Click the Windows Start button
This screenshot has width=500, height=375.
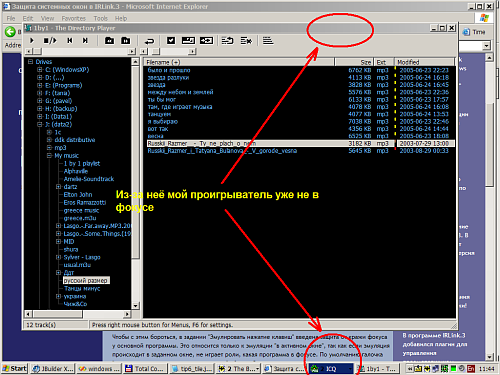[15, 368]
